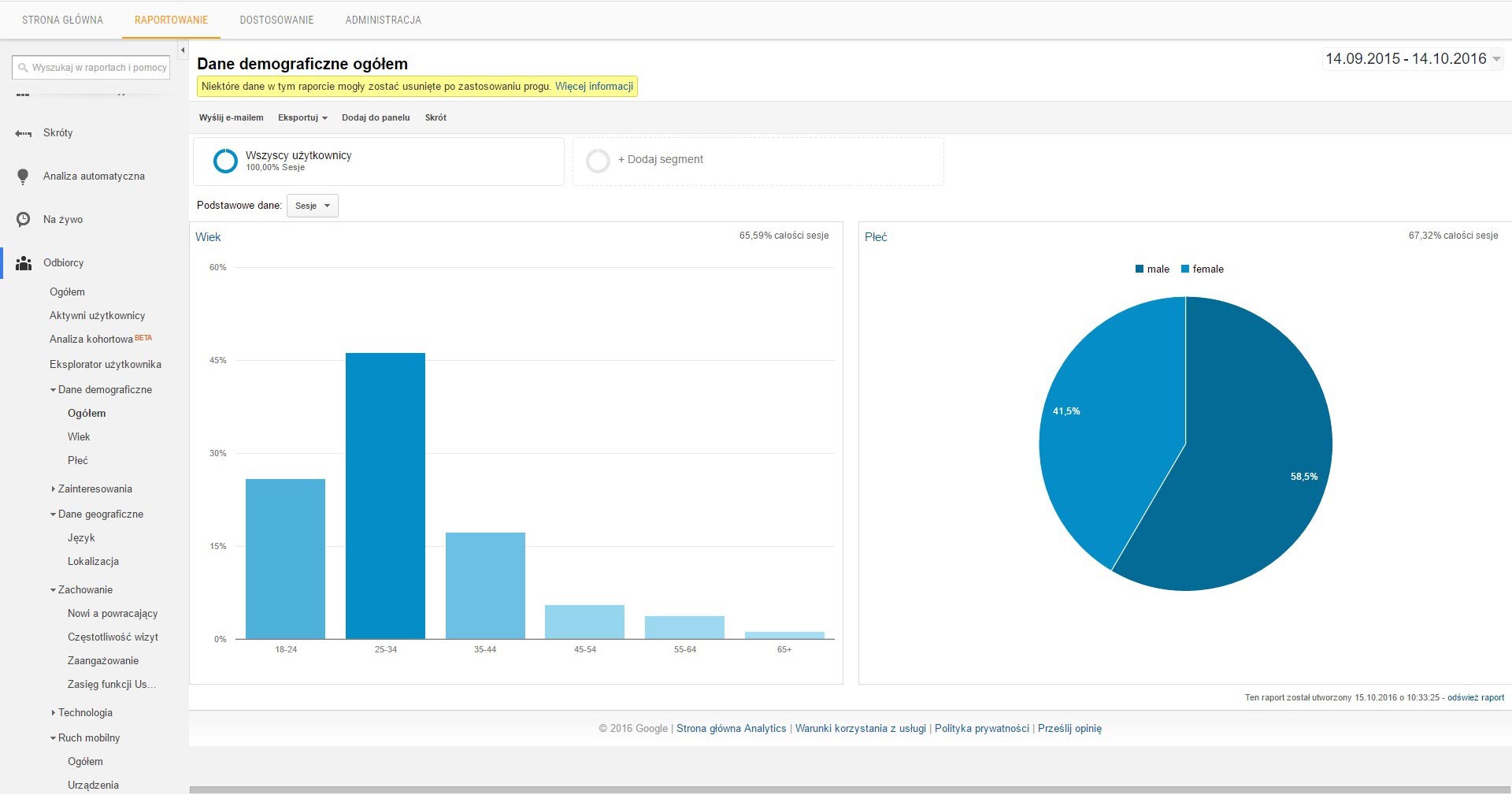Expand the Technologia section
This screenshot has height=795, width=1512.
pyautogui.click(x=53, y=713)
